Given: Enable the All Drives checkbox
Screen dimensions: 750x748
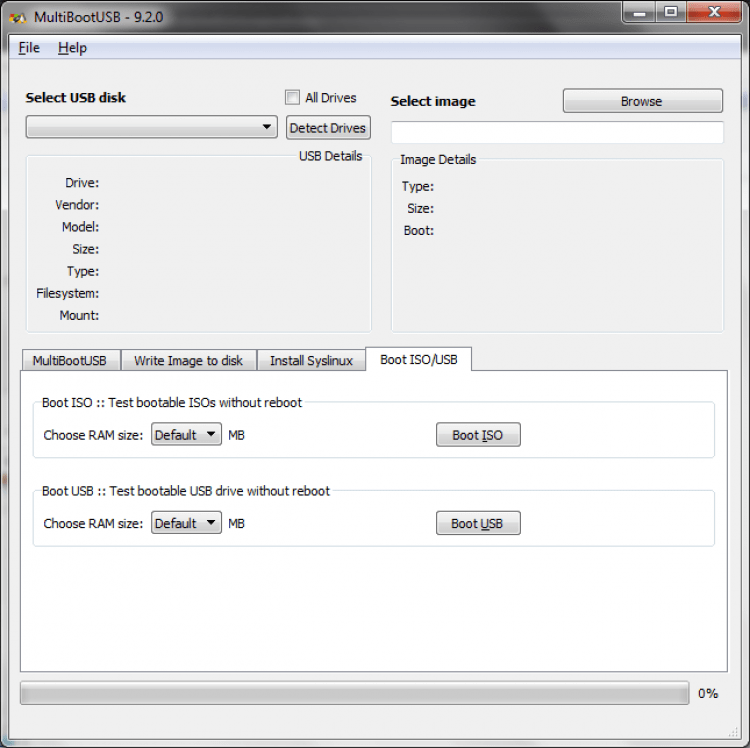Looking at the screenshot, I should (292, 97).
